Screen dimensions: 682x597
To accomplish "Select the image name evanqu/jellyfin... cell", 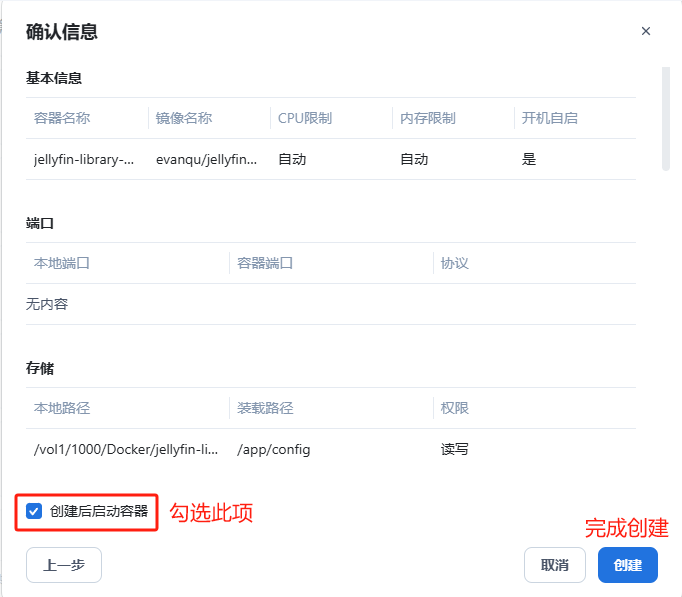I will pos(207,159).
